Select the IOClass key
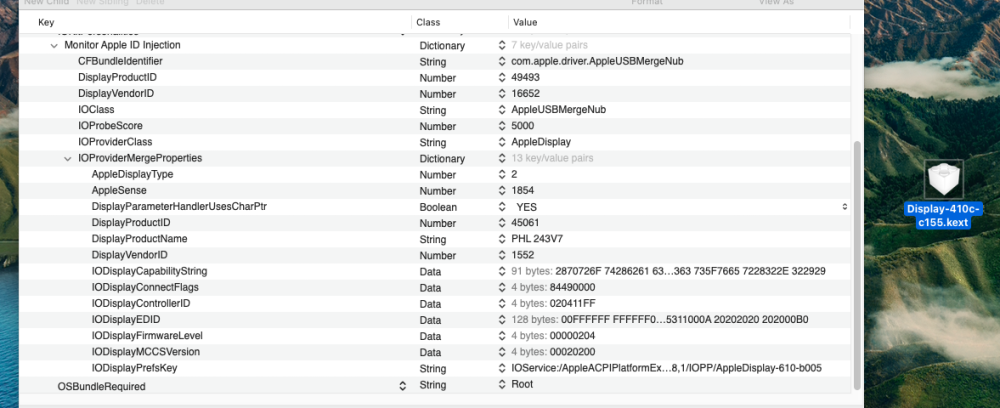This screenshot has width=1000, height=408. click(x=96, y=110)
